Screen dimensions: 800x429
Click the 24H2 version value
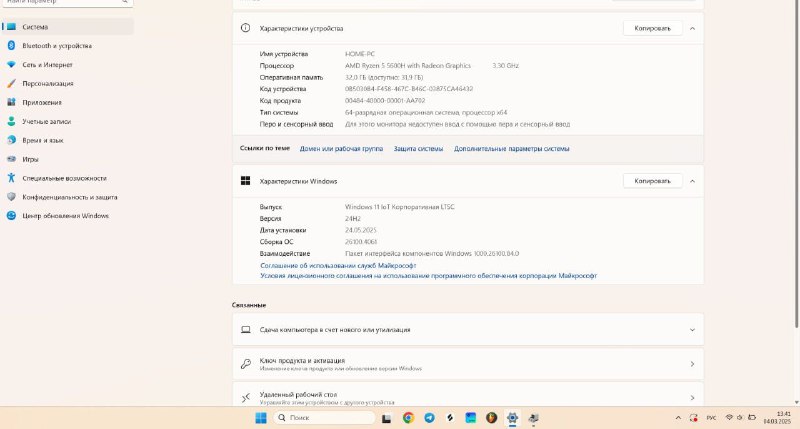[353, 218]
